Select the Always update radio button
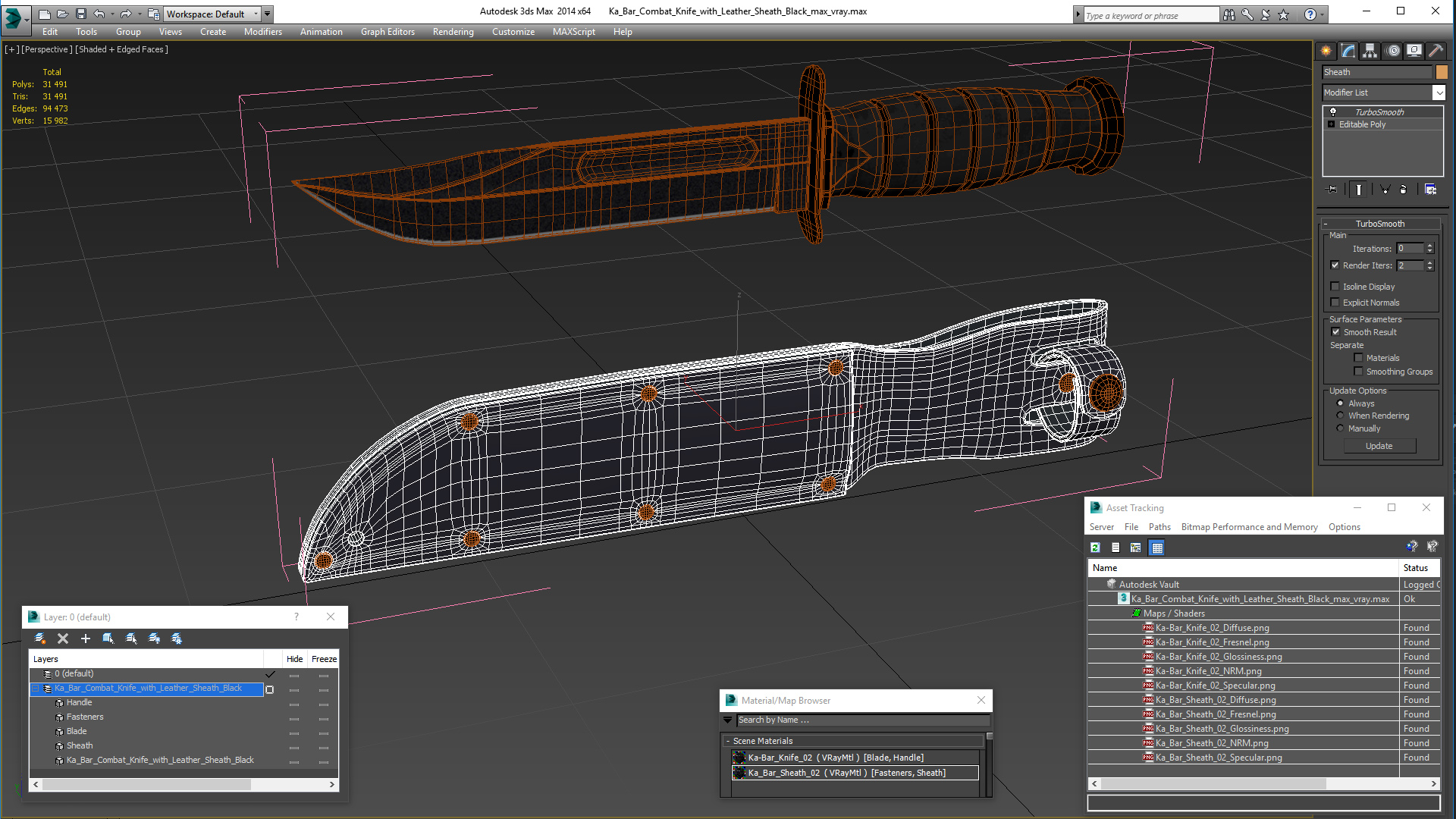 click(1340, 403)
